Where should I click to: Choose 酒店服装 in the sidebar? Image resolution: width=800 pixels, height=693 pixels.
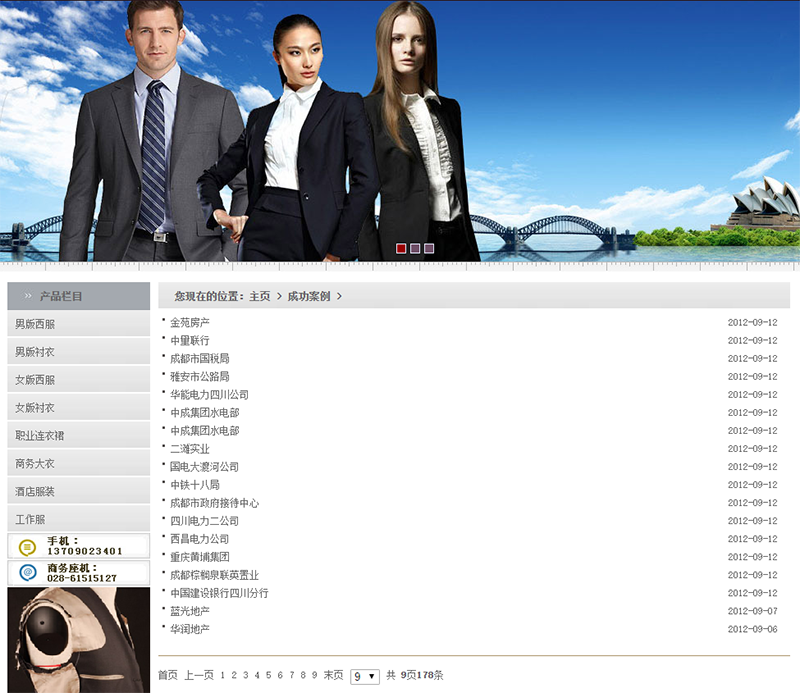tap(35, 492)
